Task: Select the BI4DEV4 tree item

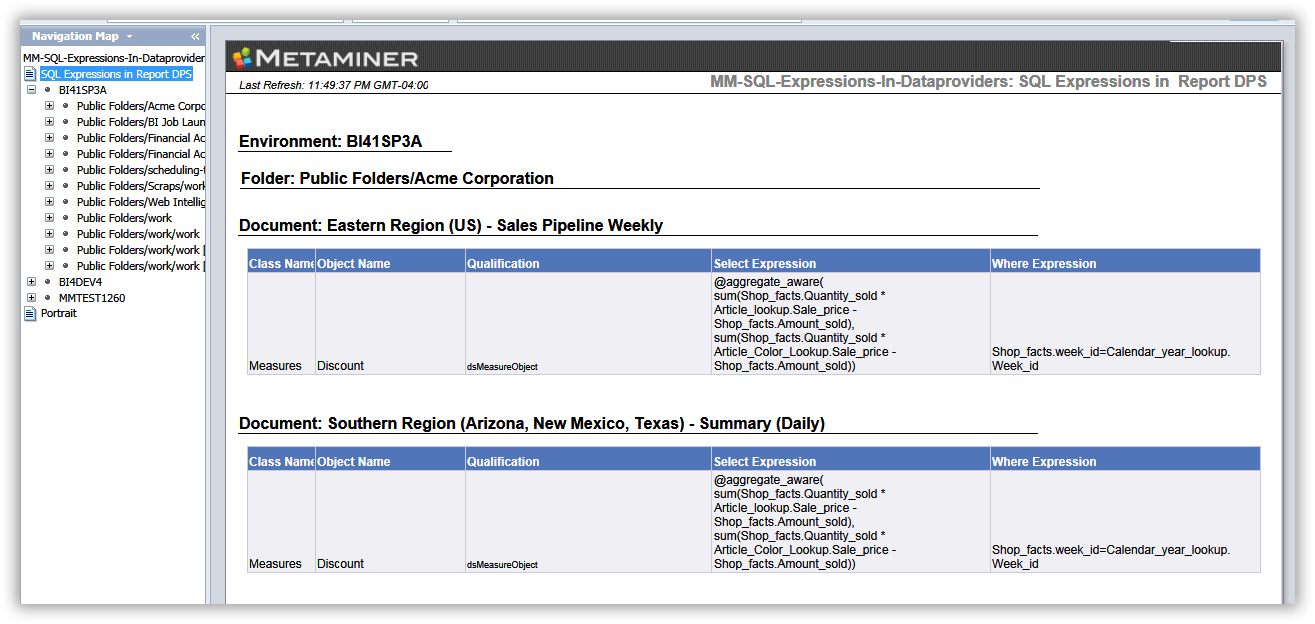Action: tap(80, 282)
